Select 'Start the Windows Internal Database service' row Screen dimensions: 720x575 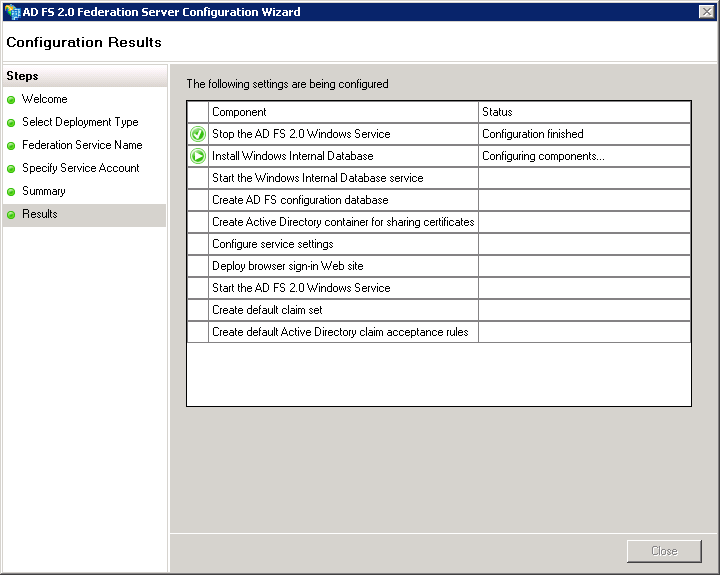(x=439, y=178)
